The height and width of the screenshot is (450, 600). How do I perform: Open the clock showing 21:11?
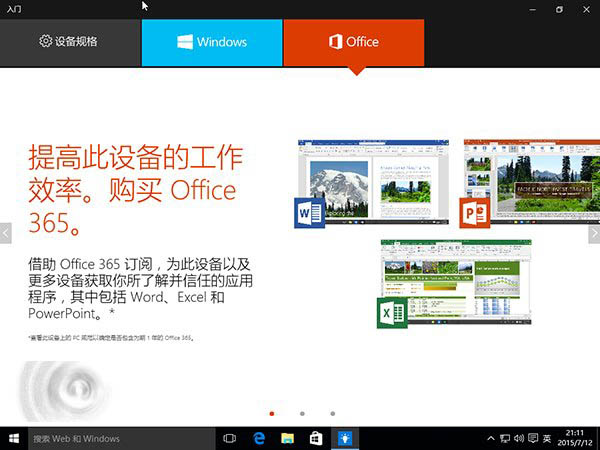pos(575,438)
